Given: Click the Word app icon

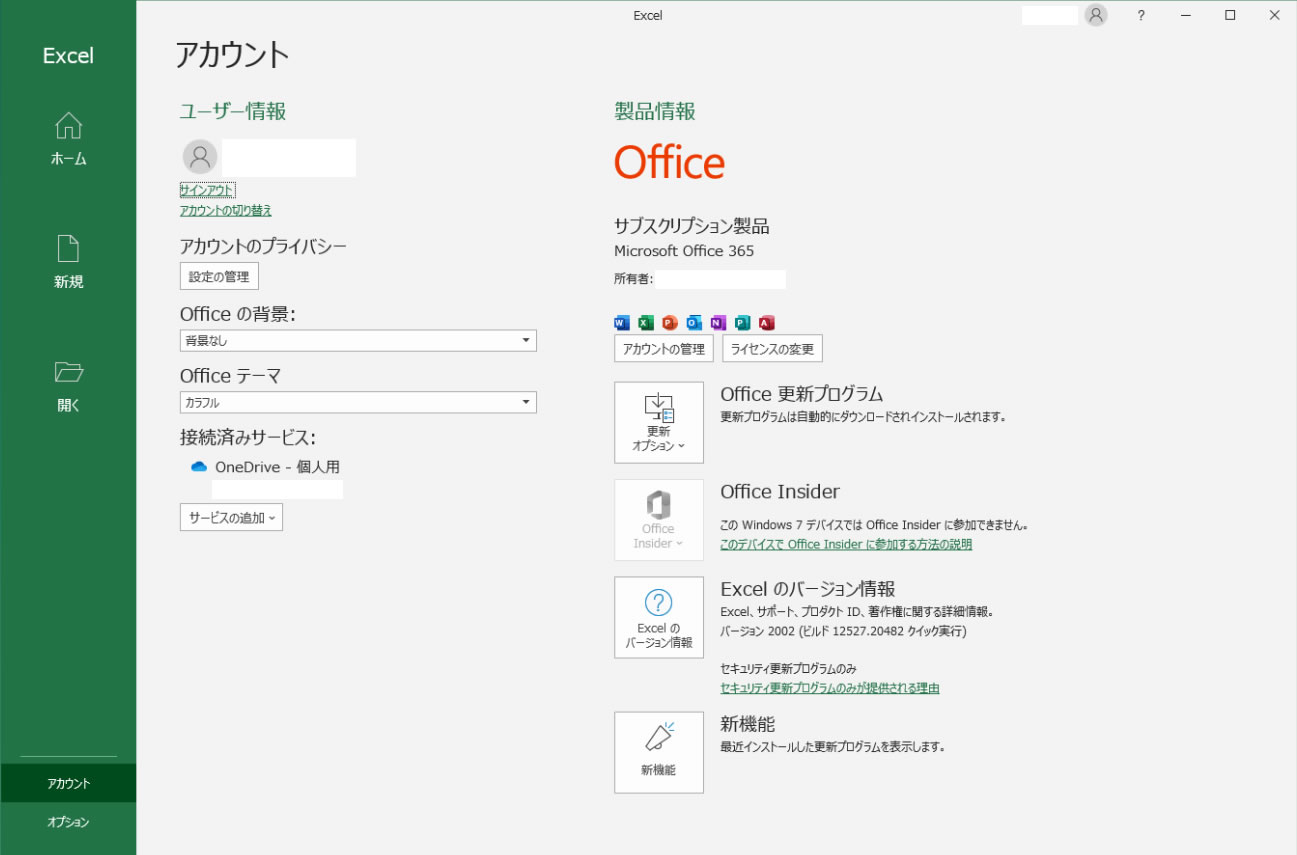Looking at the screenshot, I should click(x=622, y=322).
